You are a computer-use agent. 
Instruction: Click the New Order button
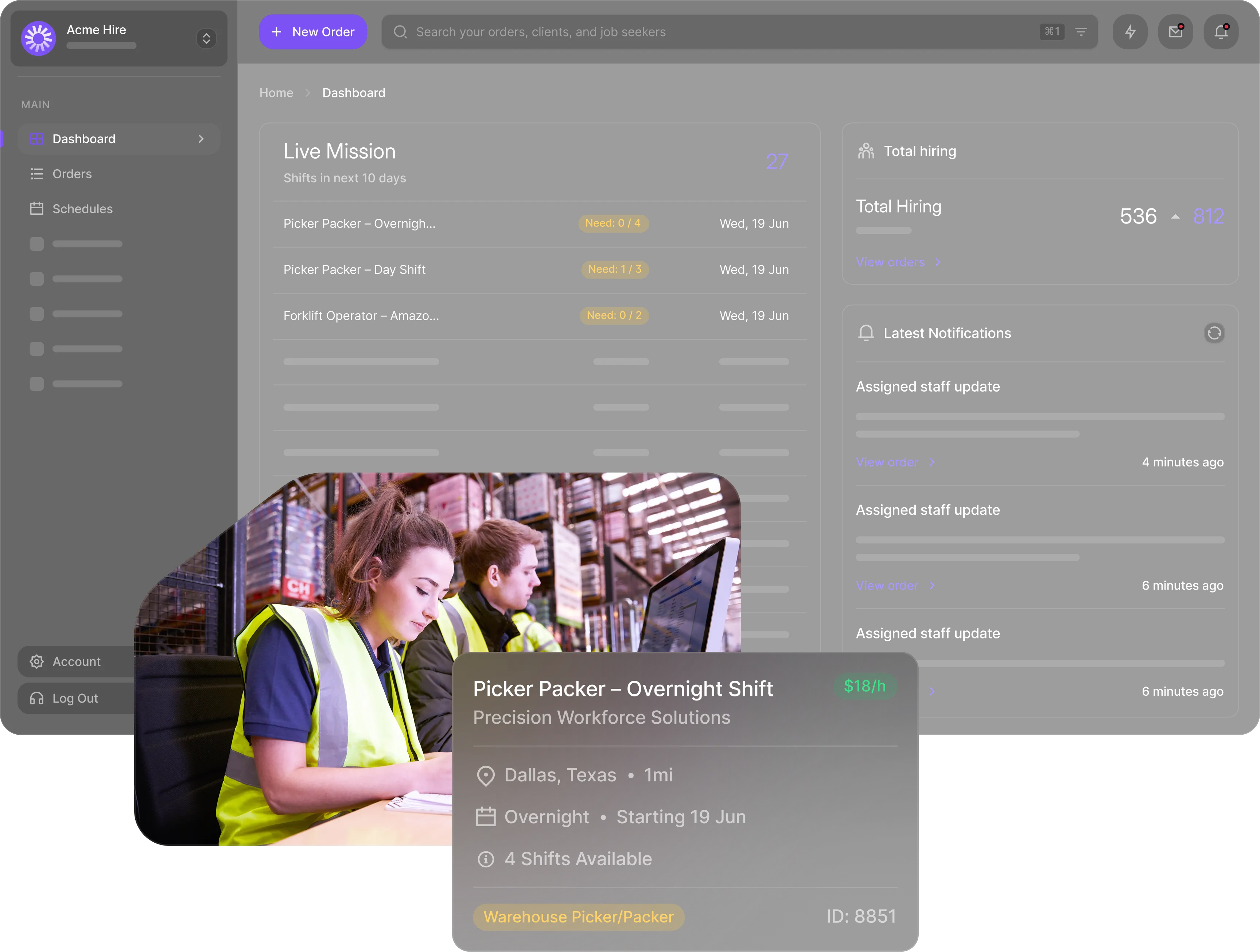[x=313, y=32]
